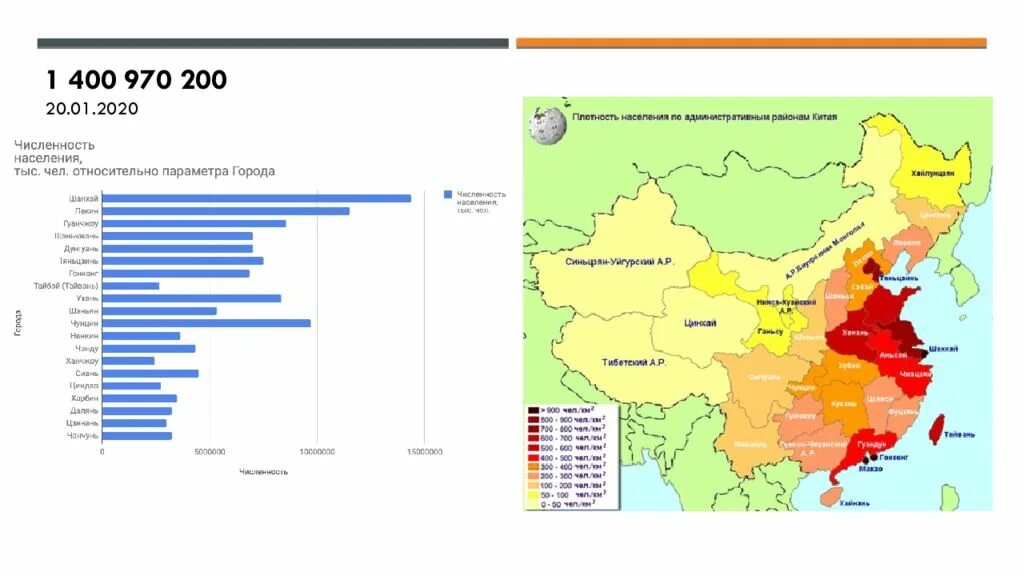Select the '50 - 100 чел./км²' yellow legend swatch
The width and height of the screenshot is (1024, 576).
click(534, 495)
